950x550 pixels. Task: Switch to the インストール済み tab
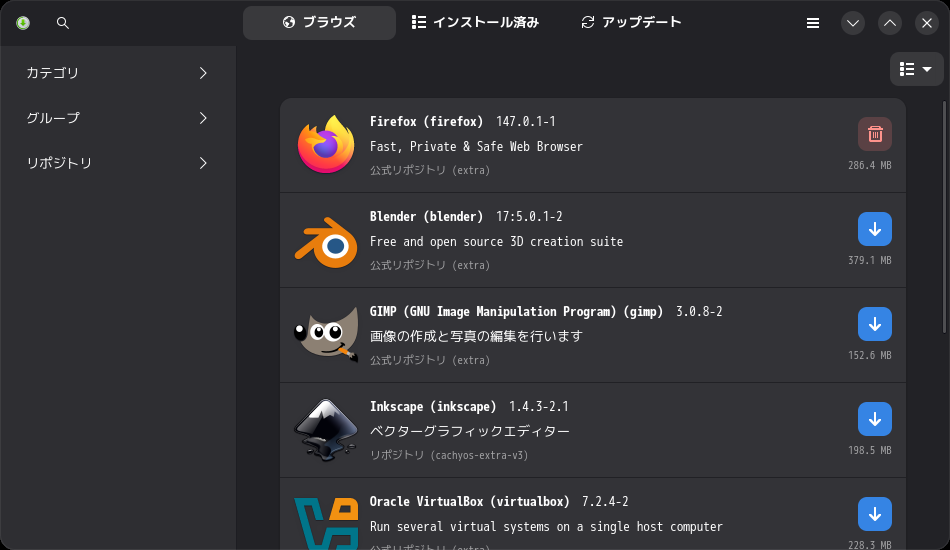pyautogui.click(x=476, y=22)
